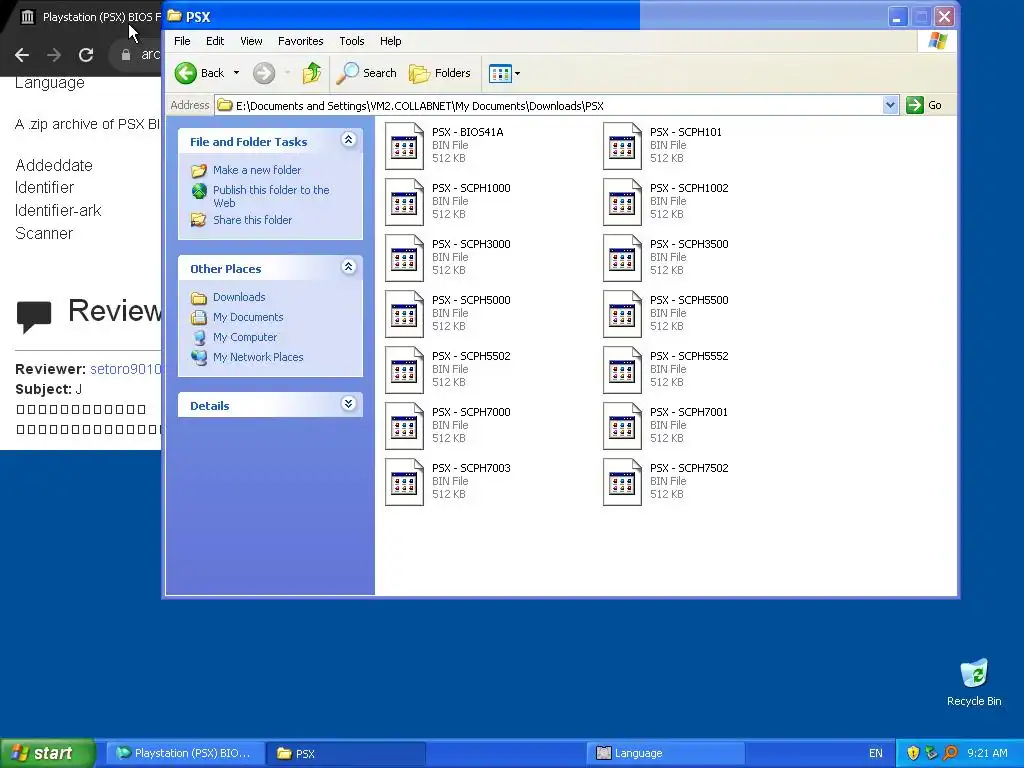Click the green Go button
This screenshot has width=1024, height=768.
point(924,105)
